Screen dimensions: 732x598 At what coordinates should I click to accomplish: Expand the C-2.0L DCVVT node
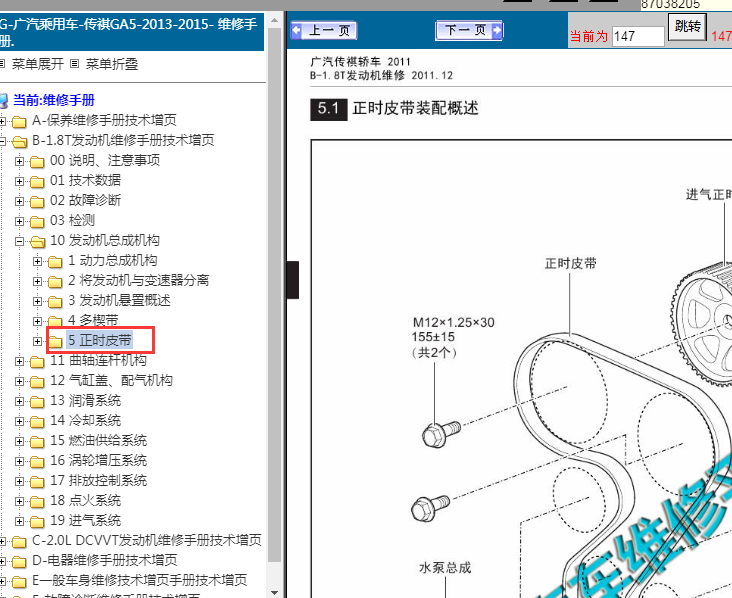[2, 542]
